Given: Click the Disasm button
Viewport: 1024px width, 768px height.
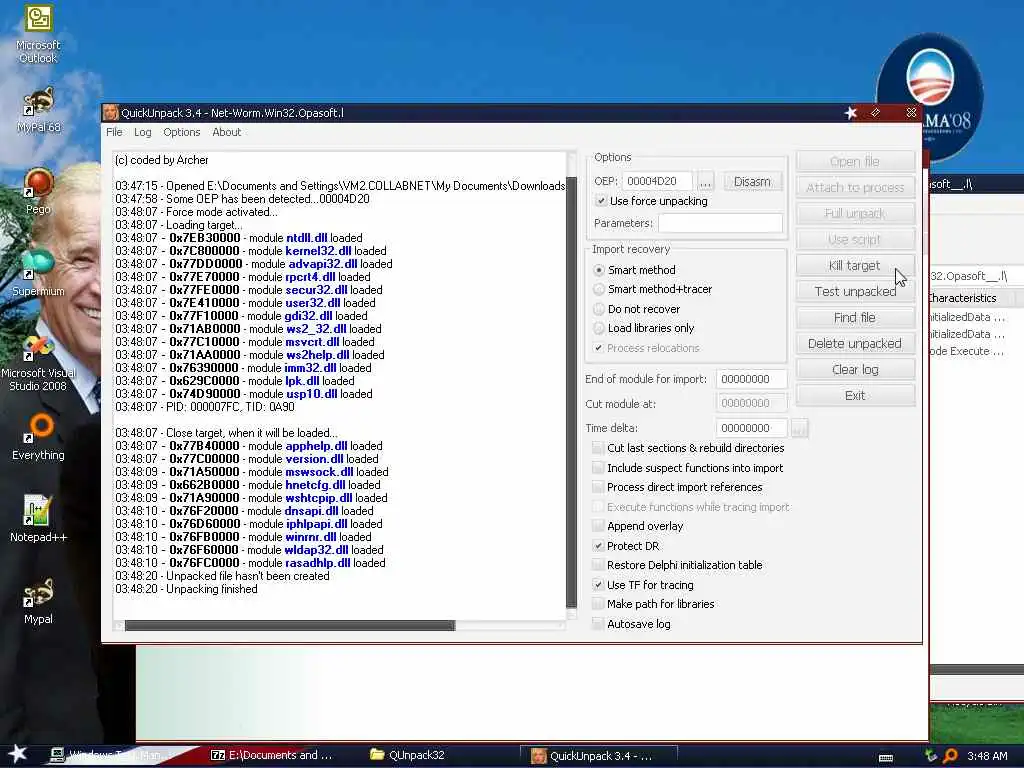Looking at the screenshot, I should pyautogui.click(x=752, y=181).
